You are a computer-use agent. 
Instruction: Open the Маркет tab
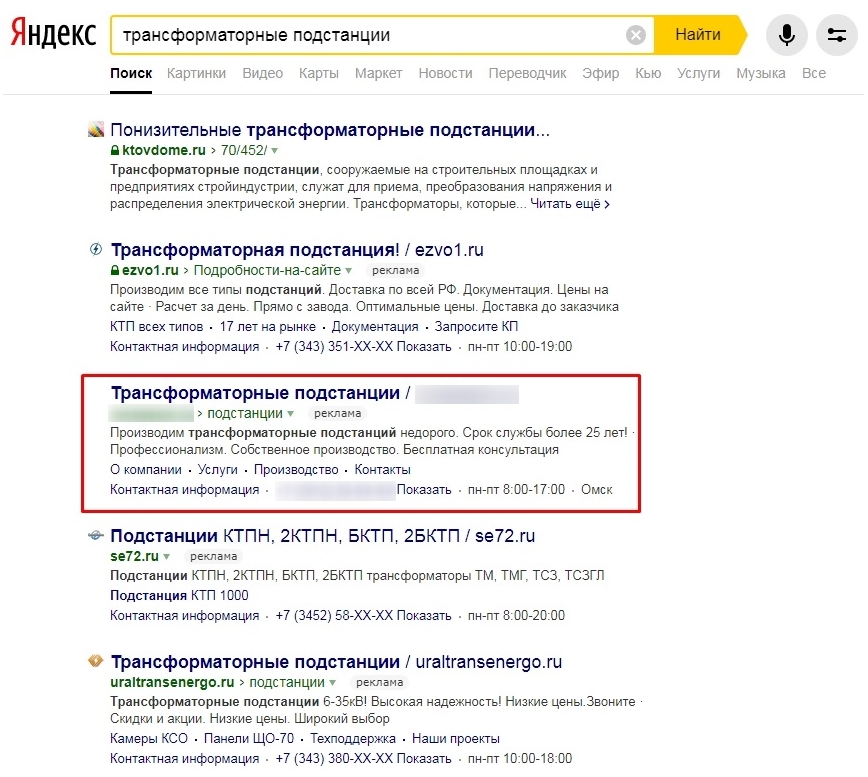pyautogui.click(x=378, y=73)
